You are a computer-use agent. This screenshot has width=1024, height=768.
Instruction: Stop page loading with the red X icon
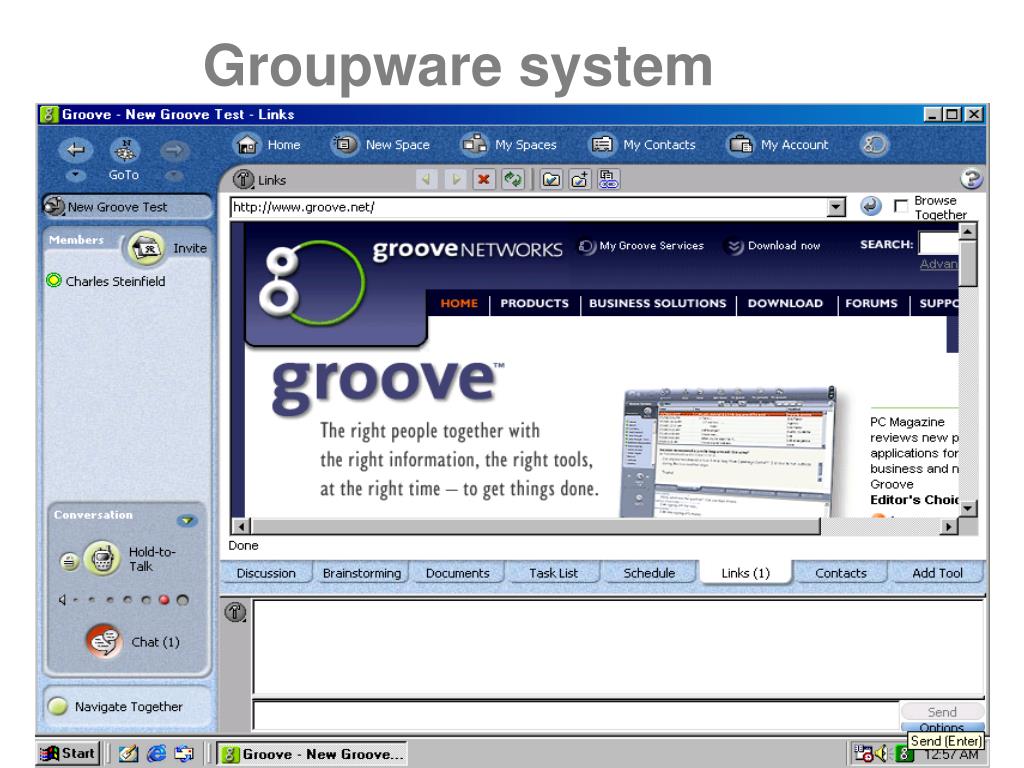click(483, 179)
